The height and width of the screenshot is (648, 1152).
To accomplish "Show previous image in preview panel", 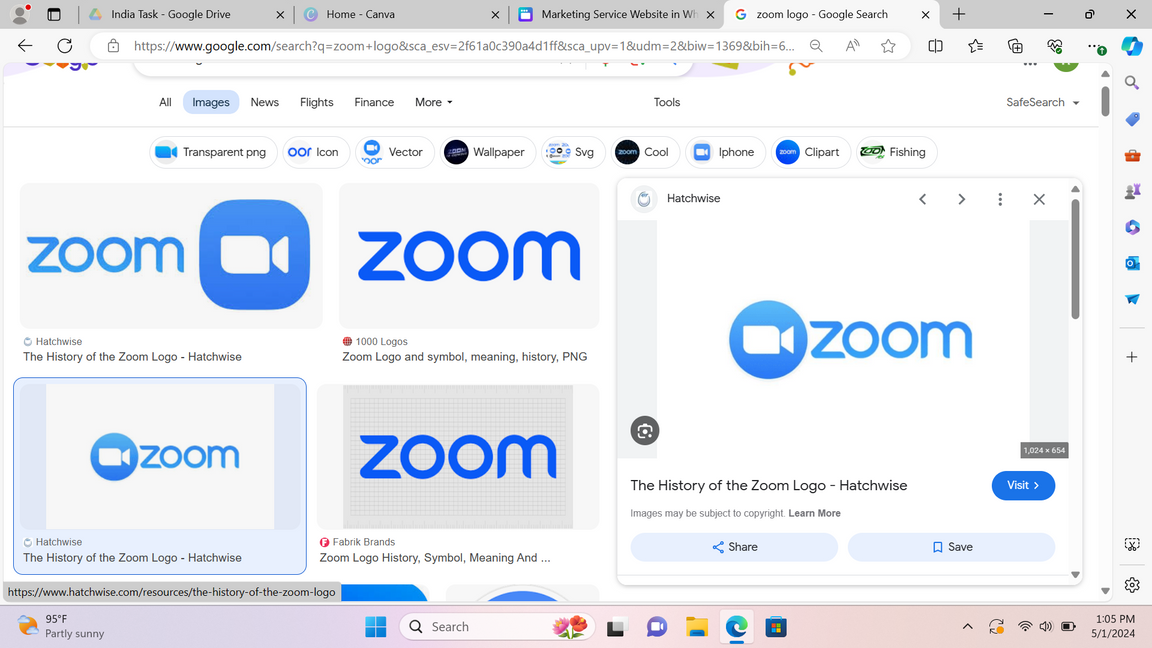I will point(923,199).
